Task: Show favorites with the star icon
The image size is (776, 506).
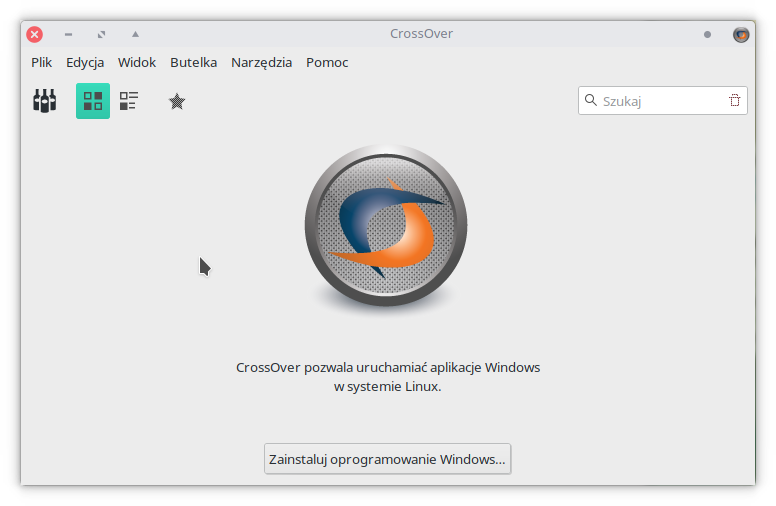Action: pyautogui.click(x=177, y=101)
